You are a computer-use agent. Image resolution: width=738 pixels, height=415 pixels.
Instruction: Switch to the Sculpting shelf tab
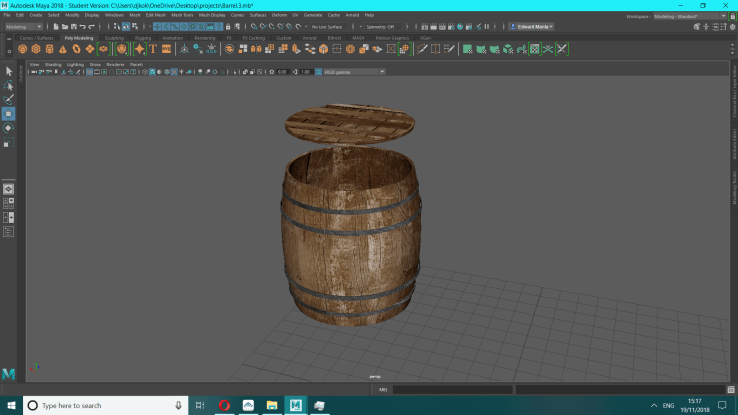click(114, 37)
